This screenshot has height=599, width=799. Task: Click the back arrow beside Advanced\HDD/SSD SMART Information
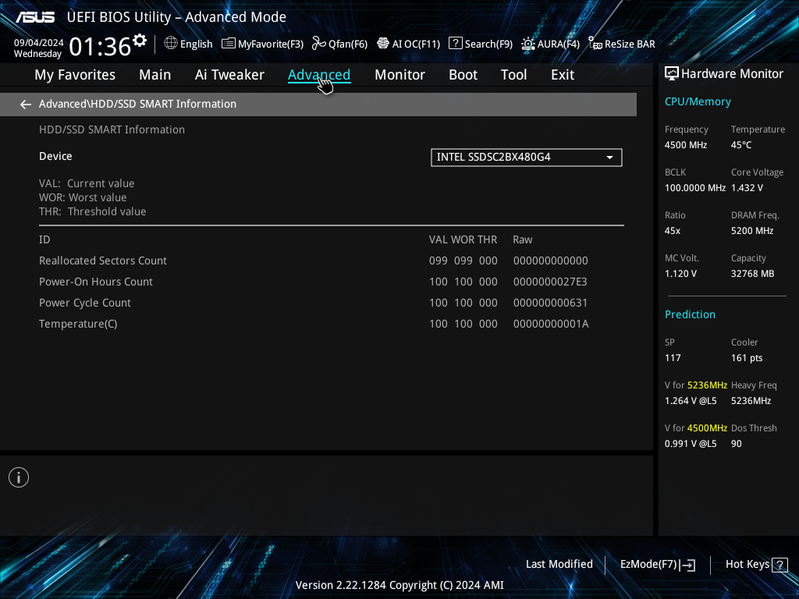point(25,104)
